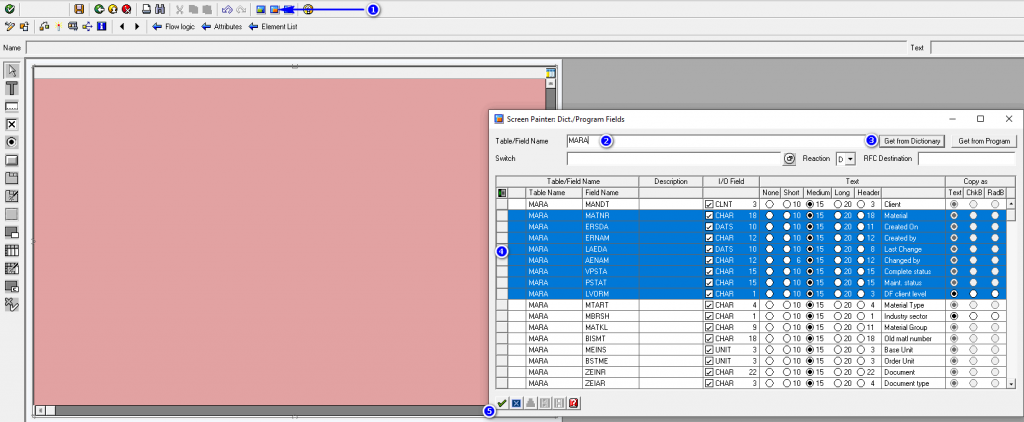Image resolution: width=1024 pixels, height=422 pixels.
Task: Select RadB copy option for MBRSH row
Action: click(x=995, y=316)
